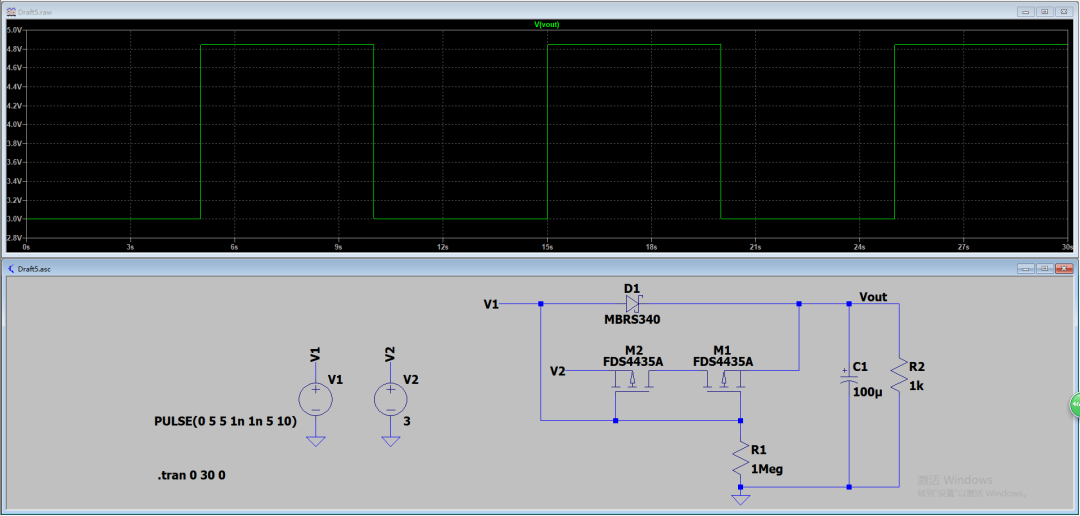Click the 100µ value of C1
This screenshot has height=516, width=1080.
coord(868,392)
